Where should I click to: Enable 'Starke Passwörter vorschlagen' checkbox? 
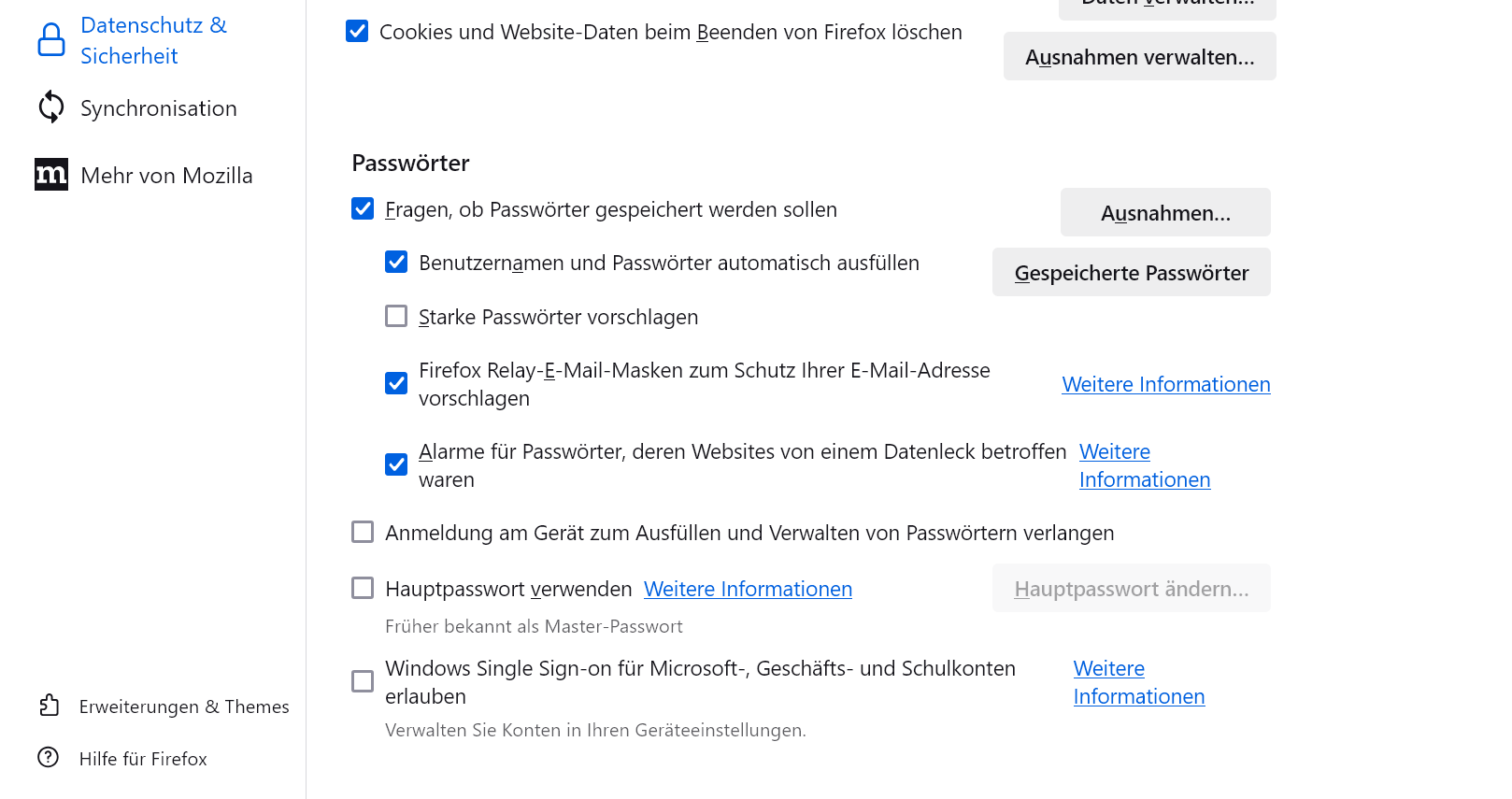396,317
